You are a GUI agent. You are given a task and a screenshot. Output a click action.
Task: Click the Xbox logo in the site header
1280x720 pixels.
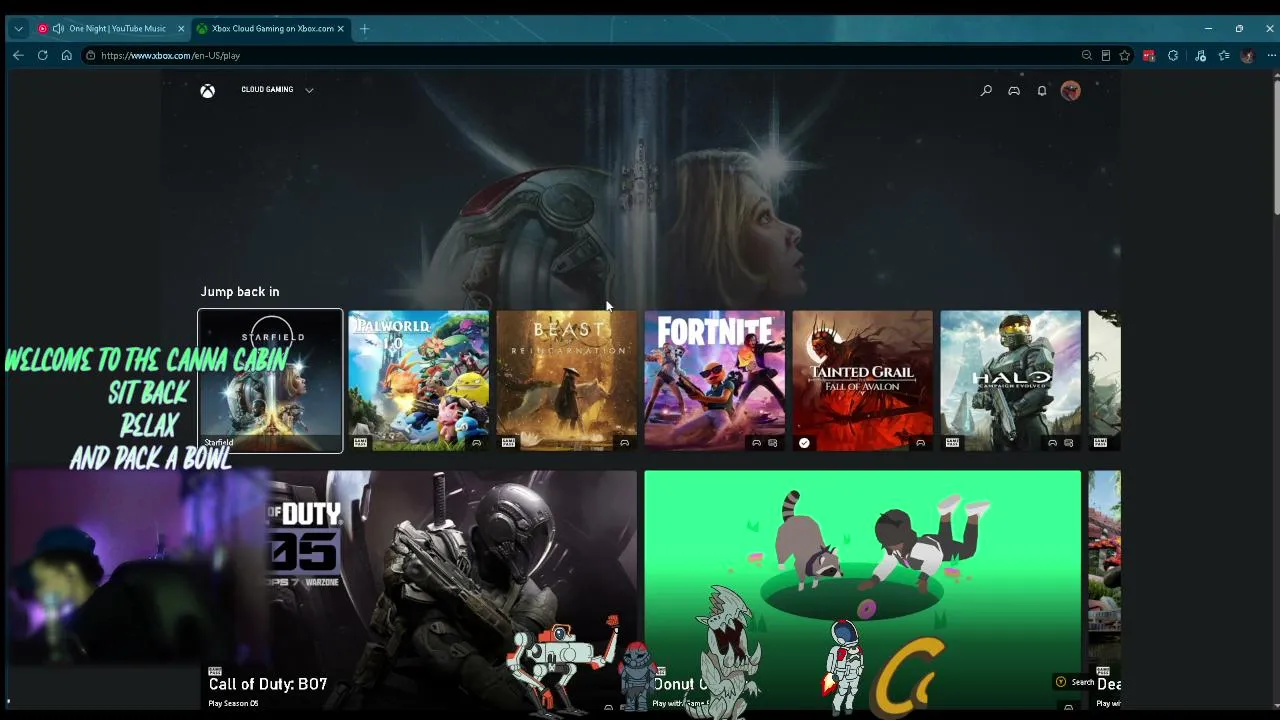tap(207, 91)
